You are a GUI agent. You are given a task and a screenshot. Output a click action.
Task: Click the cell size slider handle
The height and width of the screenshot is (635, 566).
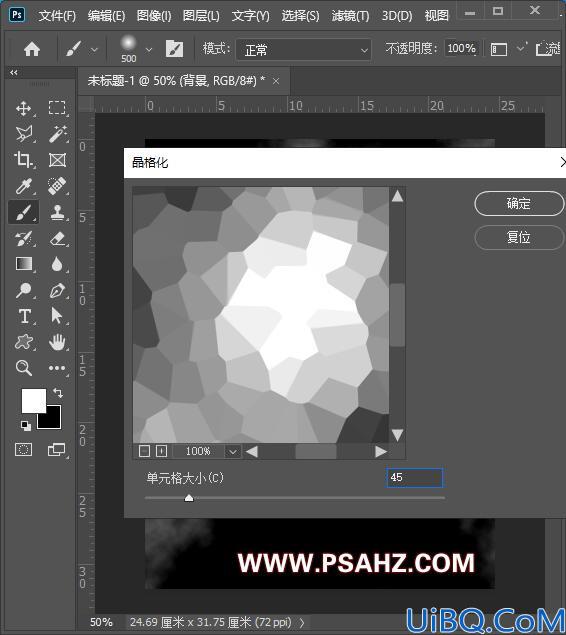point(189,498)
